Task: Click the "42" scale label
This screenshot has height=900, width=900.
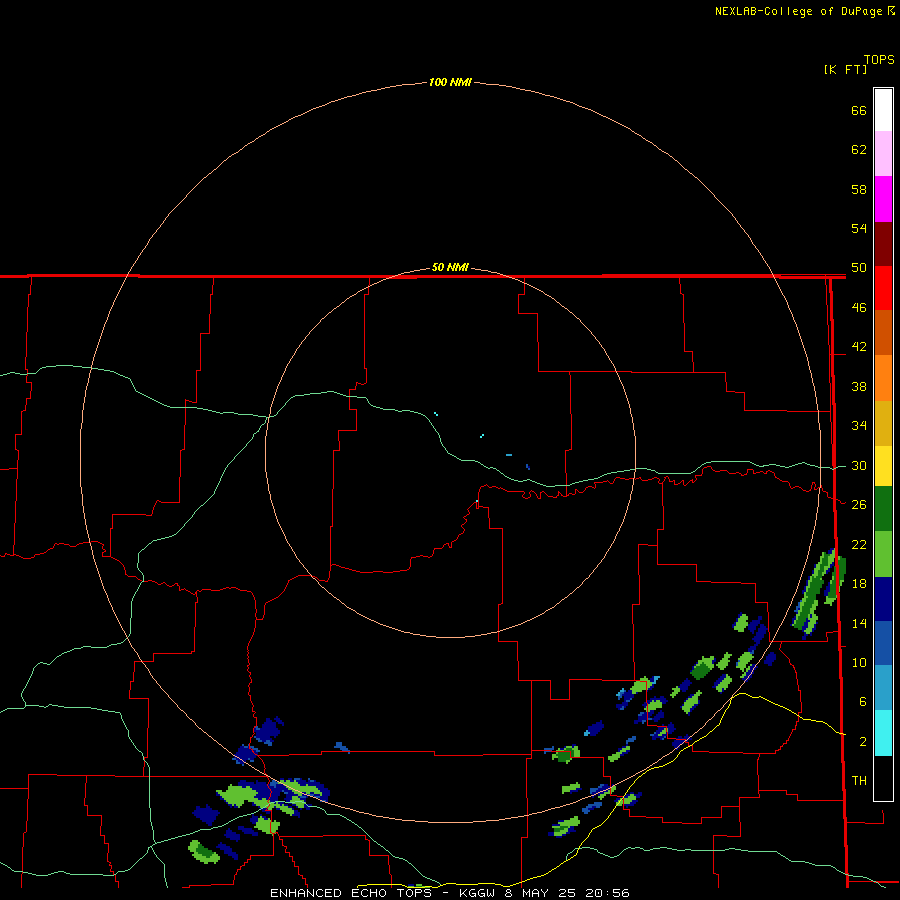Action: point(859,347)
